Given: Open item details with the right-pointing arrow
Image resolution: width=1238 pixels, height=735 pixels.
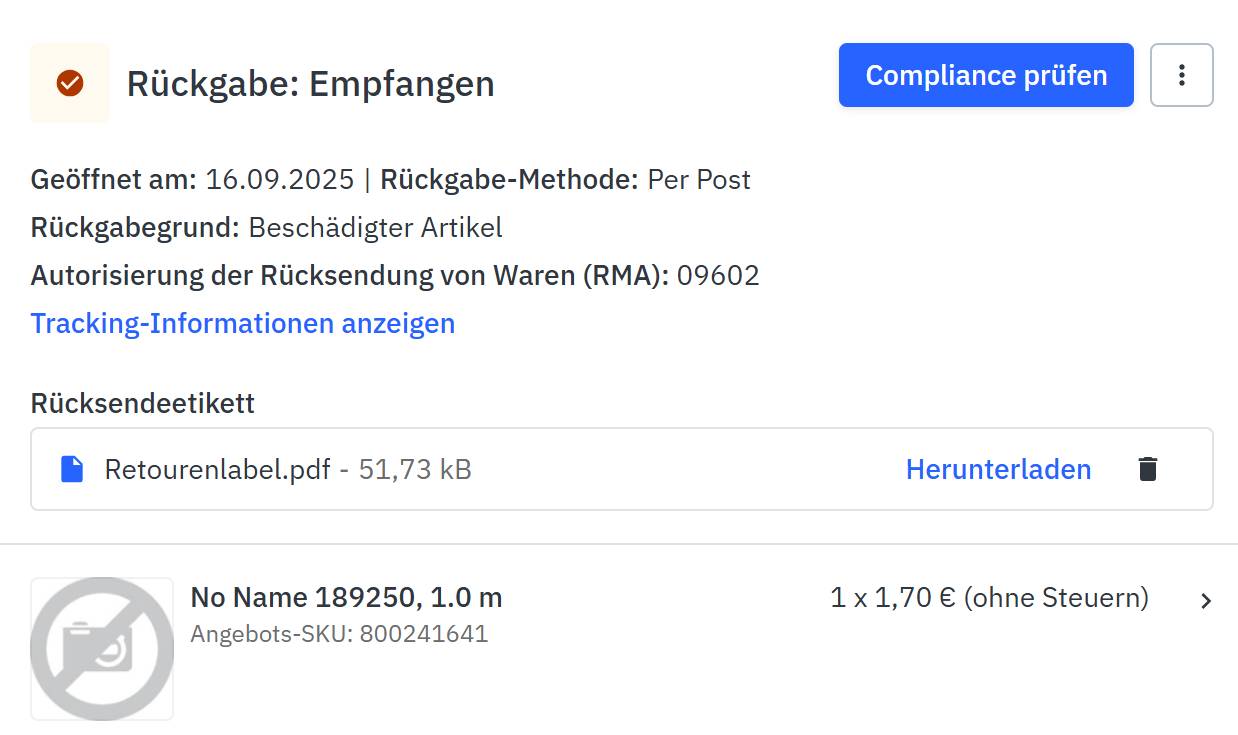Looking at the screenshot, I should 1206,598.
